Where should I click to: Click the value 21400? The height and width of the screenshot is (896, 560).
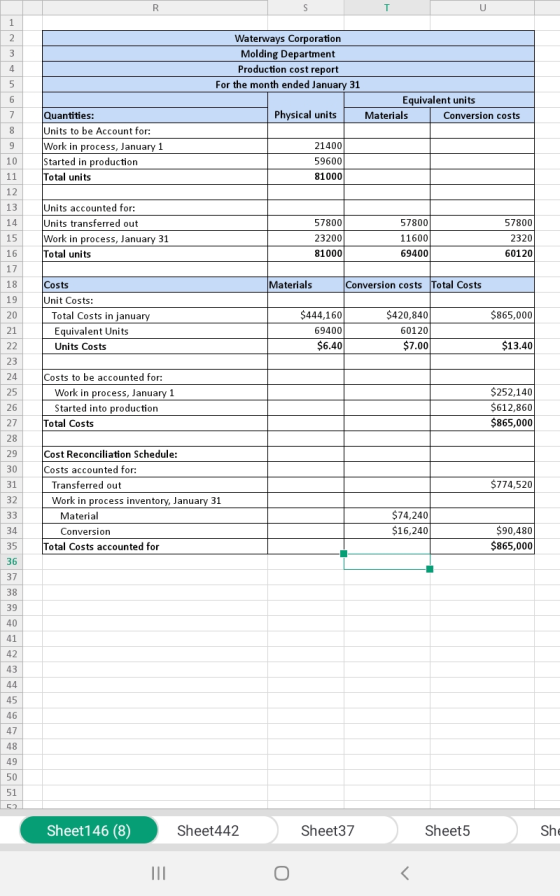click(x=328, y=146)
